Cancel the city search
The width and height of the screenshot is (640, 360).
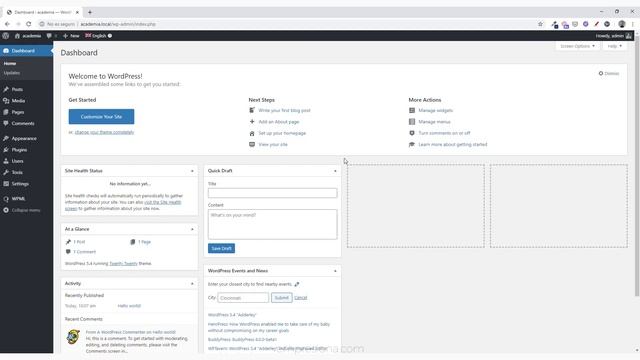(x=300, y=298)
